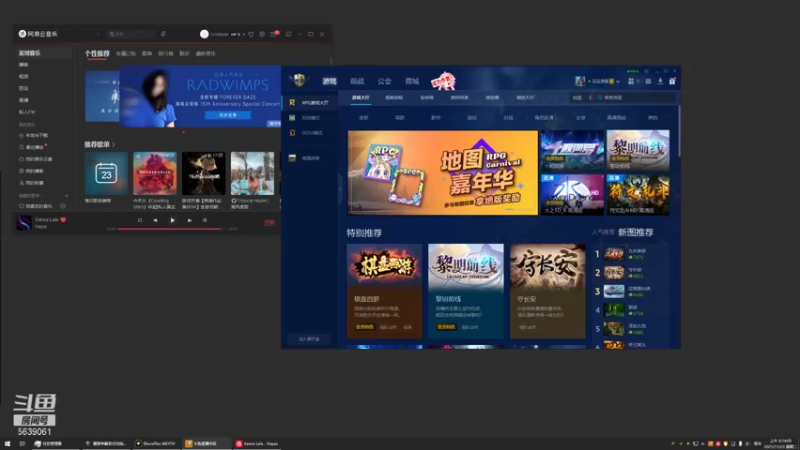
Task: Open the 地图嘉年华 RPG Carnival banner
Action: [442, 172]
